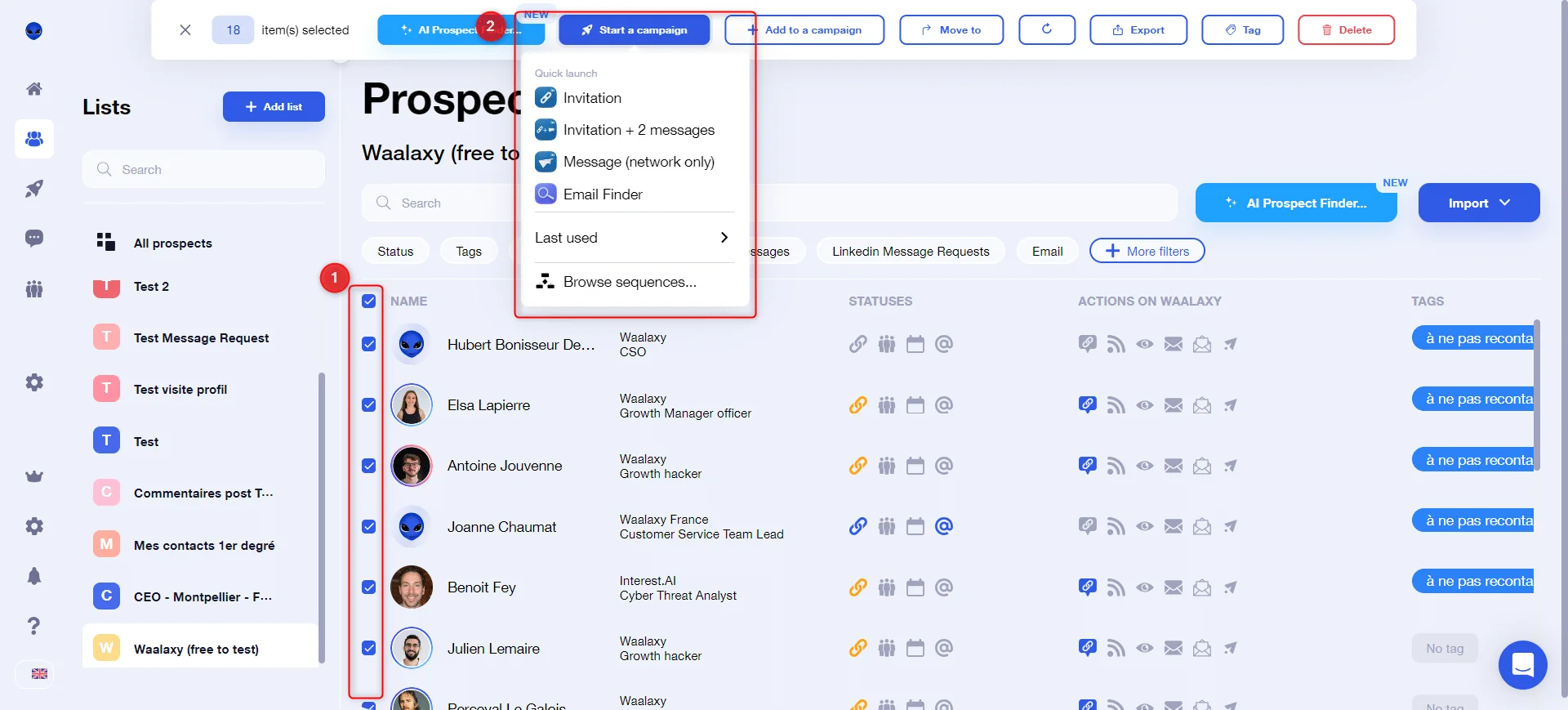The width and height of the screenshot is (1568, 710).
Task: Click Joanne Chaumat's paper plane action icon
Action: pos(1231,526)
